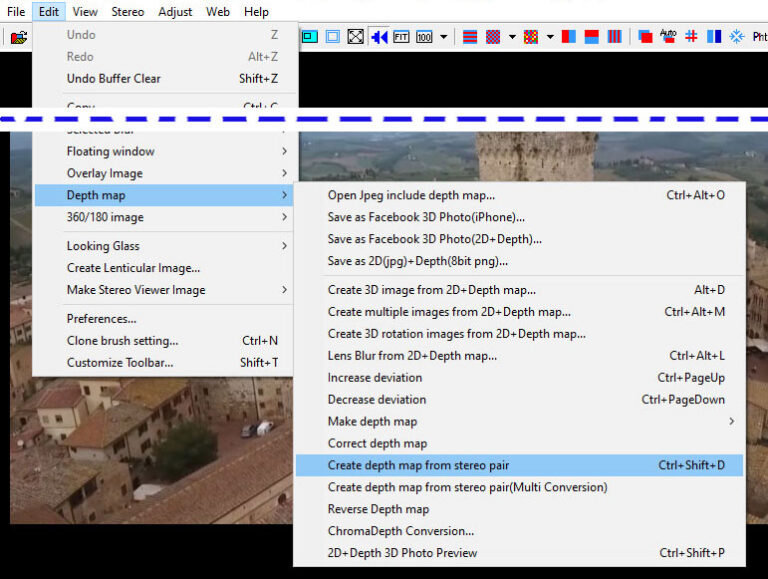Open the dropdown arrow after the multicolor checker icon

pos(550,37)
